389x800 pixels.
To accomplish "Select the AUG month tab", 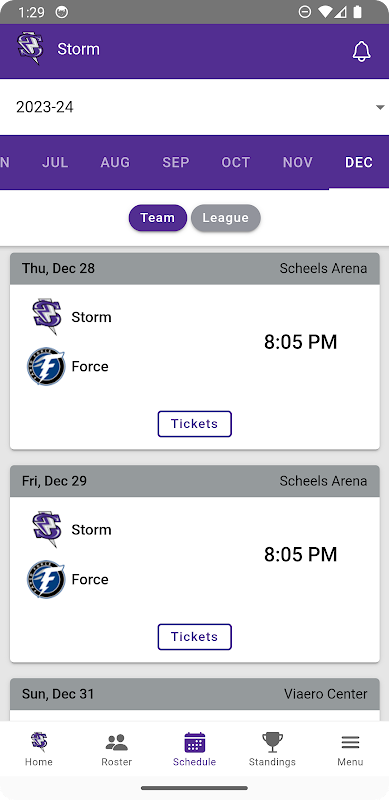I will pos(115,162).
